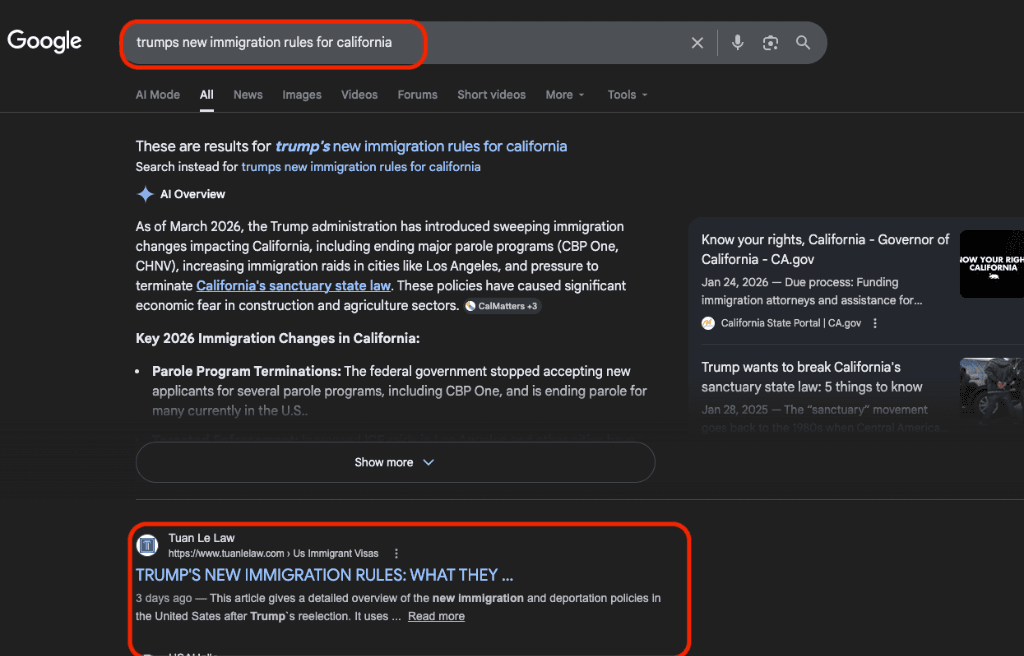Click Read more on Tuan Le Law snippet
Screen dimensions: 1024x656
coord(436,616)
